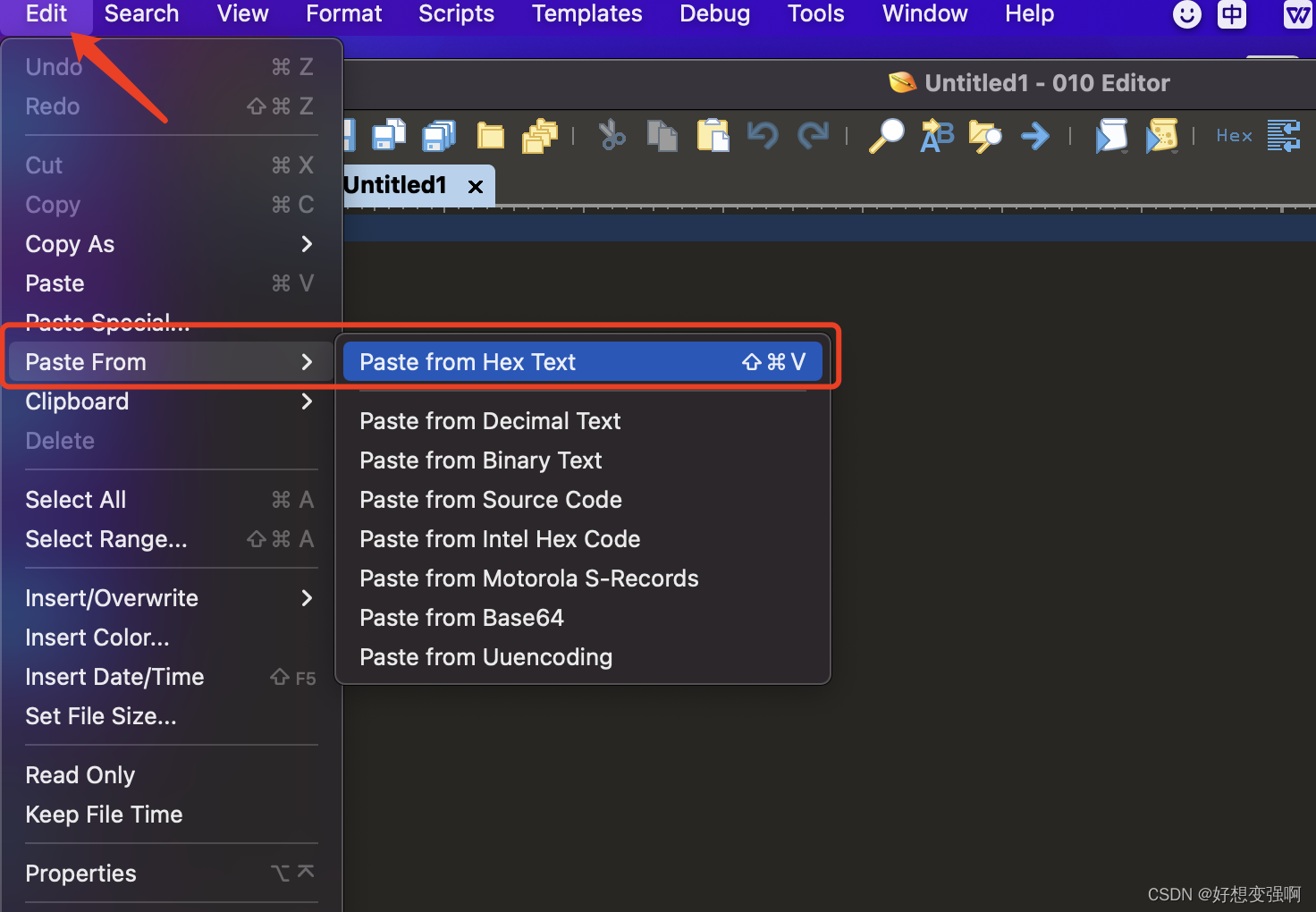This screenshot has height=912, width=1316.
Task: Choose Select Range... menu entry
Action: coord(170,539)
